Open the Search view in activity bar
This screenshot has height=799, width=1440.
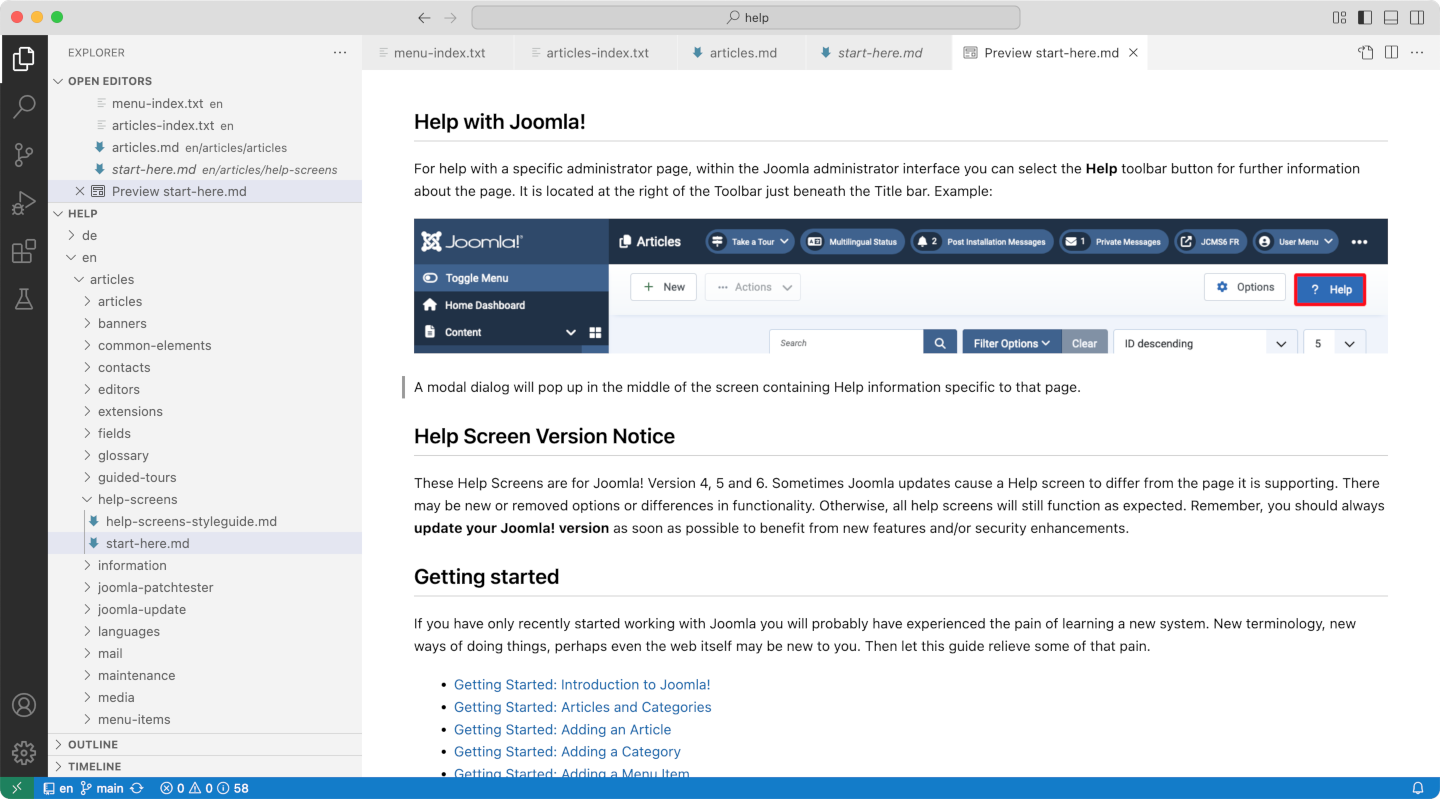[24, 106]
